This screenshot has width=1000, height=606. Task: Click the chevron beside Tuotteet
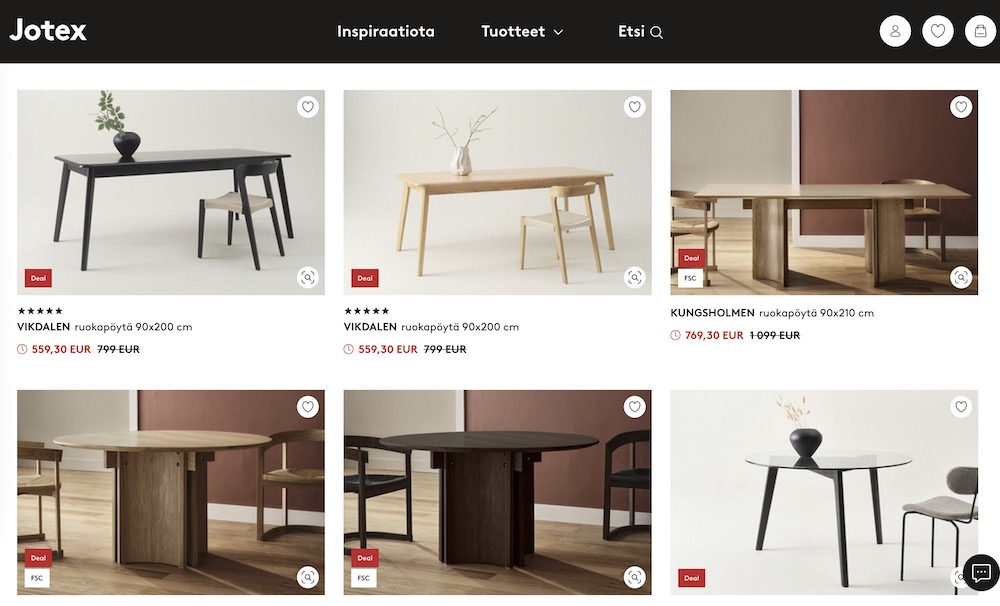click(558, 32)
